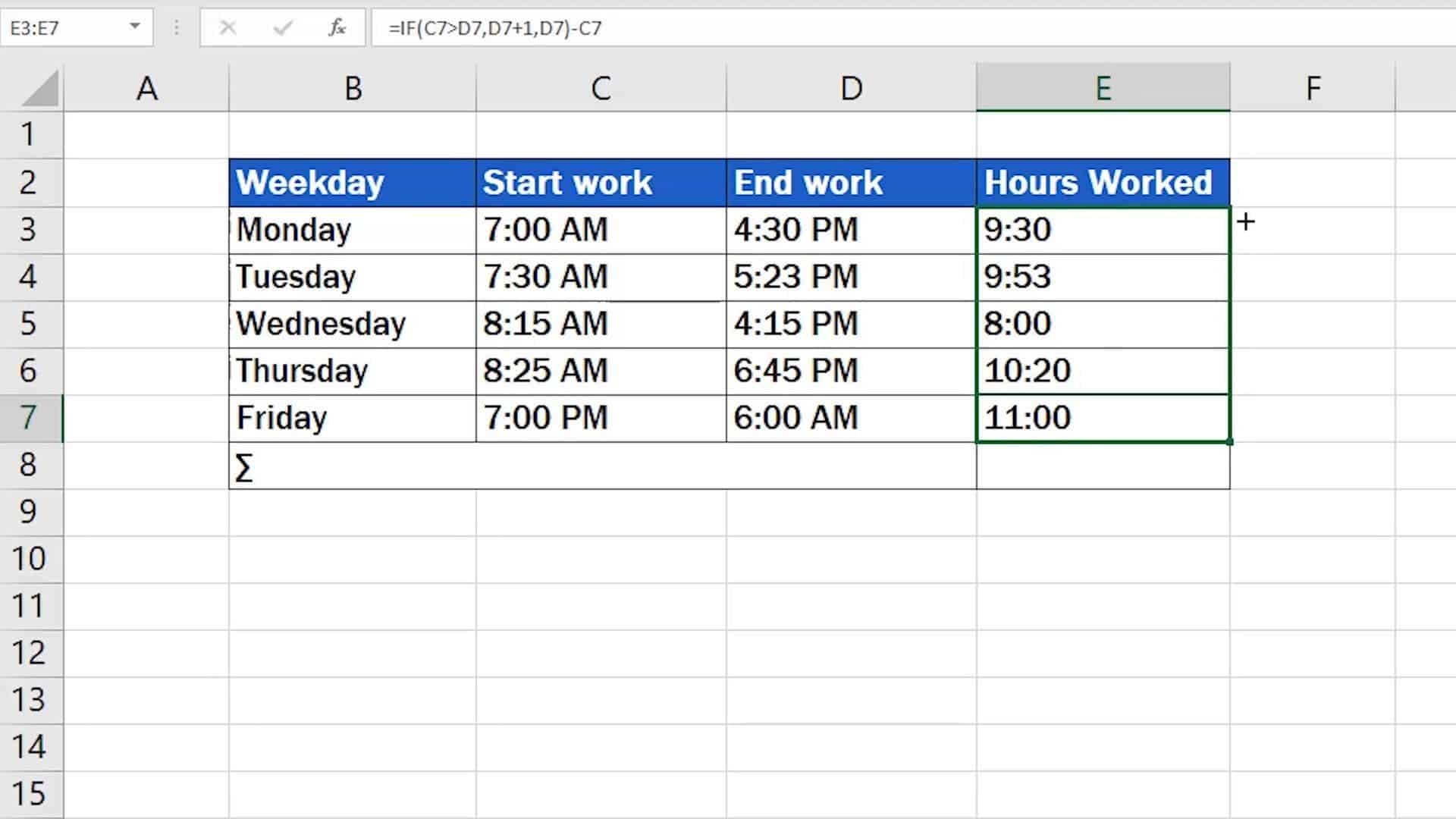Click the sigma sum symbol in row 8

(244, 466)
